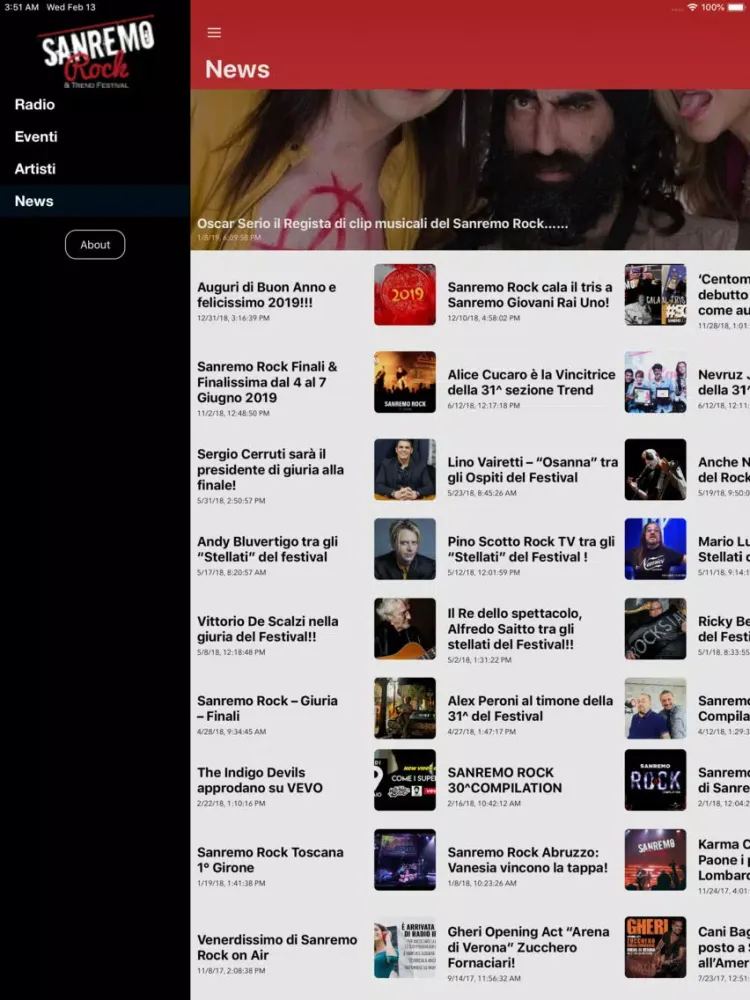This screenshot has height=1000, width=750.
Task: Open the partially visible 'Karma' article
Action: (724, 860)
